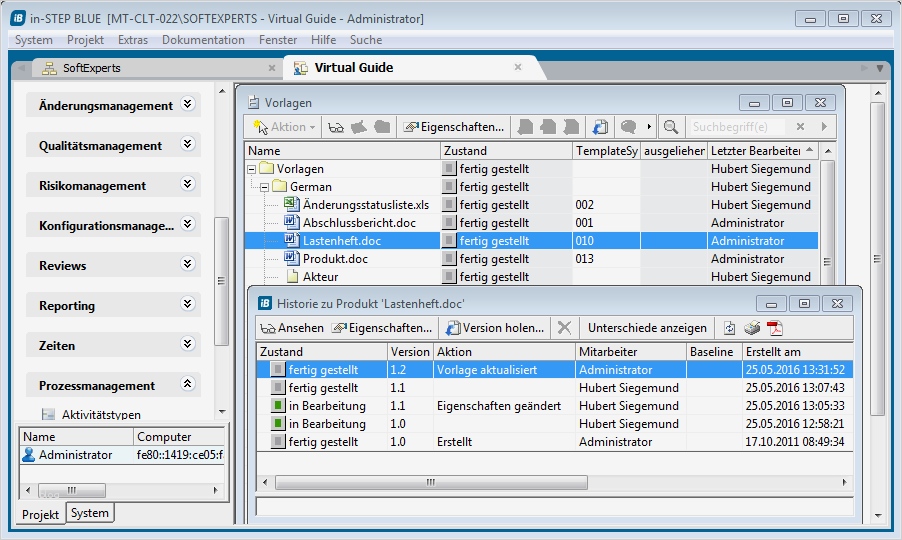Screen dimensions: 902x540
Task: Click the Word icon of Abschlussbericht.doc
Action: tap(292, 222)
